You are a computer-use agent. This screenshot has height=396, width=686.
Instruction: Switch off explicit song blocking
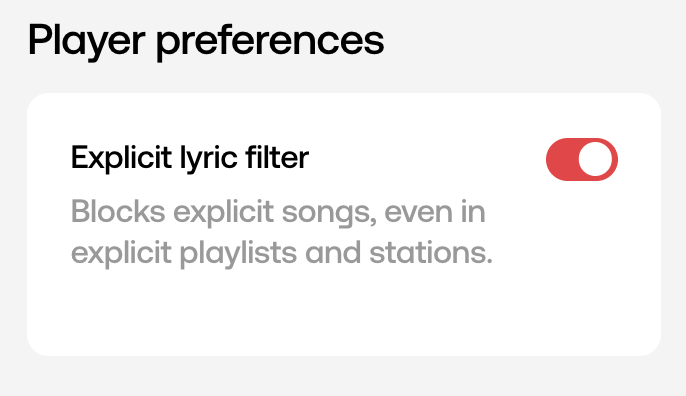point(581,159)
